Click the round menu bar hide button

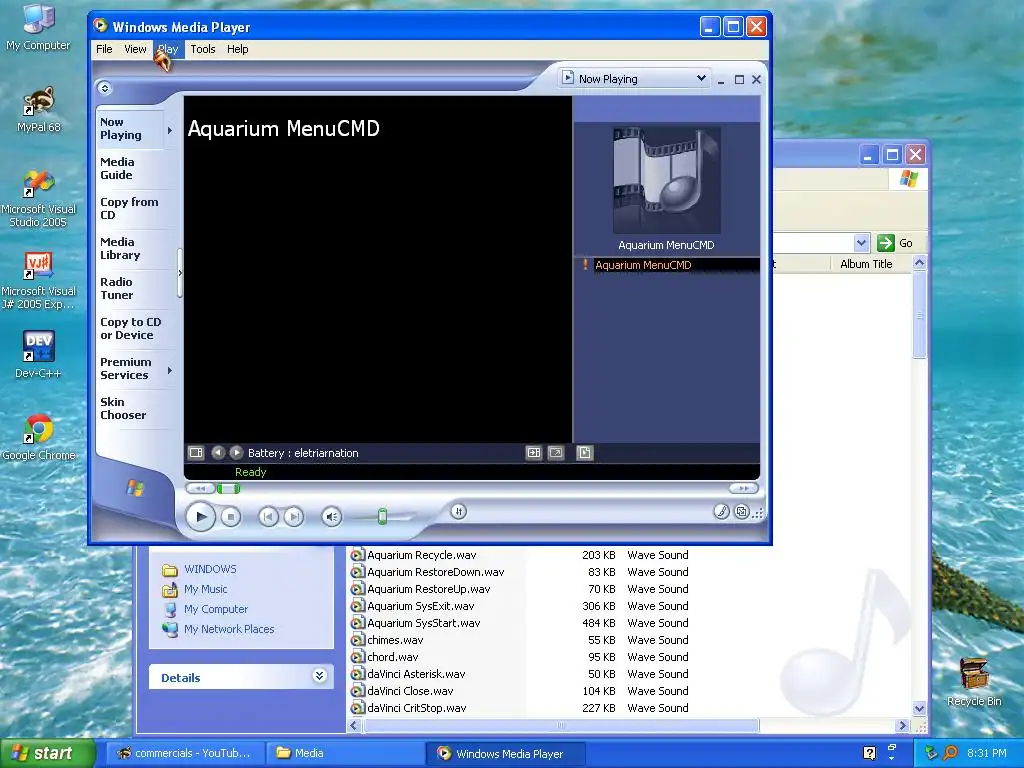click(x=104, y=88)
